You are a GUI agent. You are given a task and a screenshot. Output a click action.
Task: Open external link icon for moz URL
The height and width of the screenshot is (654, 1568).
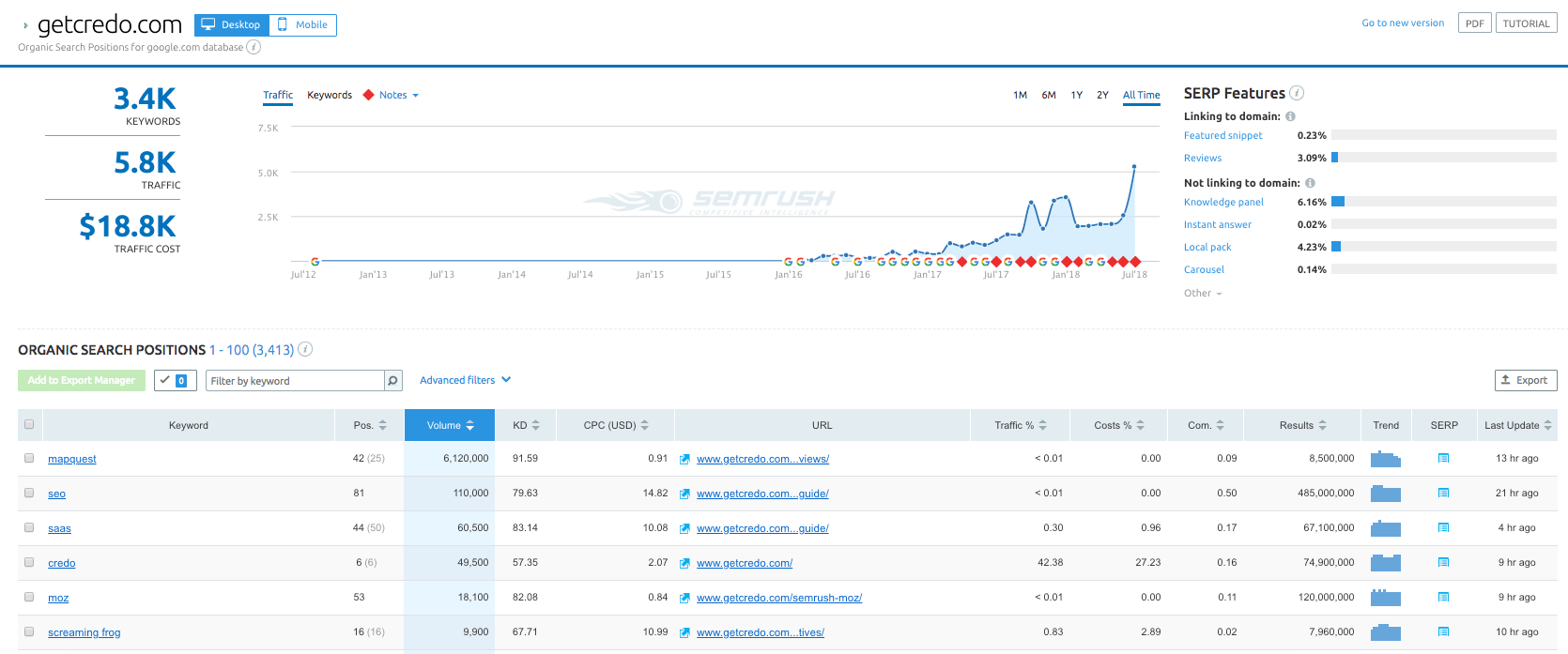point(685,598)
